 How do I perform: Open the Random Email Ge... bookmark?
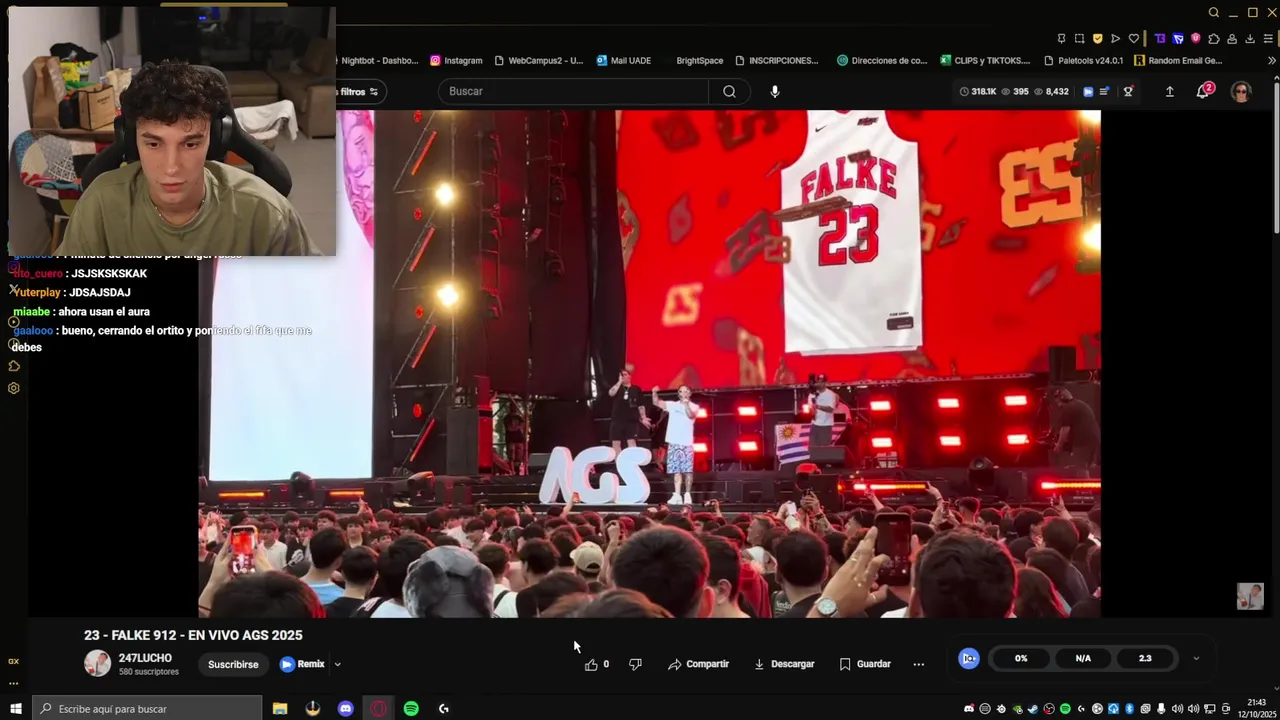[x=1178, y=60]
